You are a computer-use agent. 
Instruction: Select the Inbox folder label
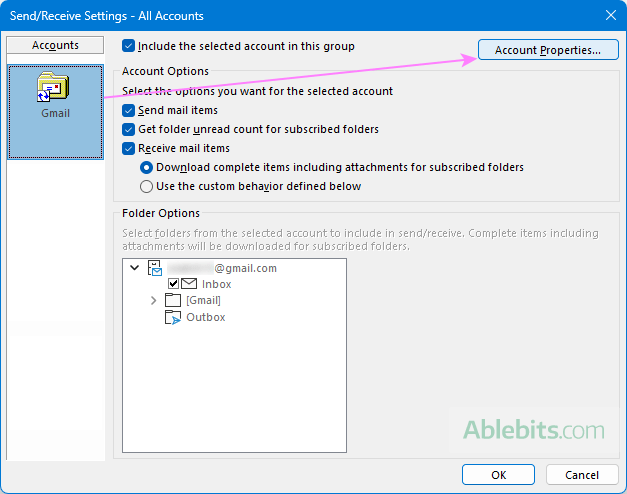[x=216, y=284]
